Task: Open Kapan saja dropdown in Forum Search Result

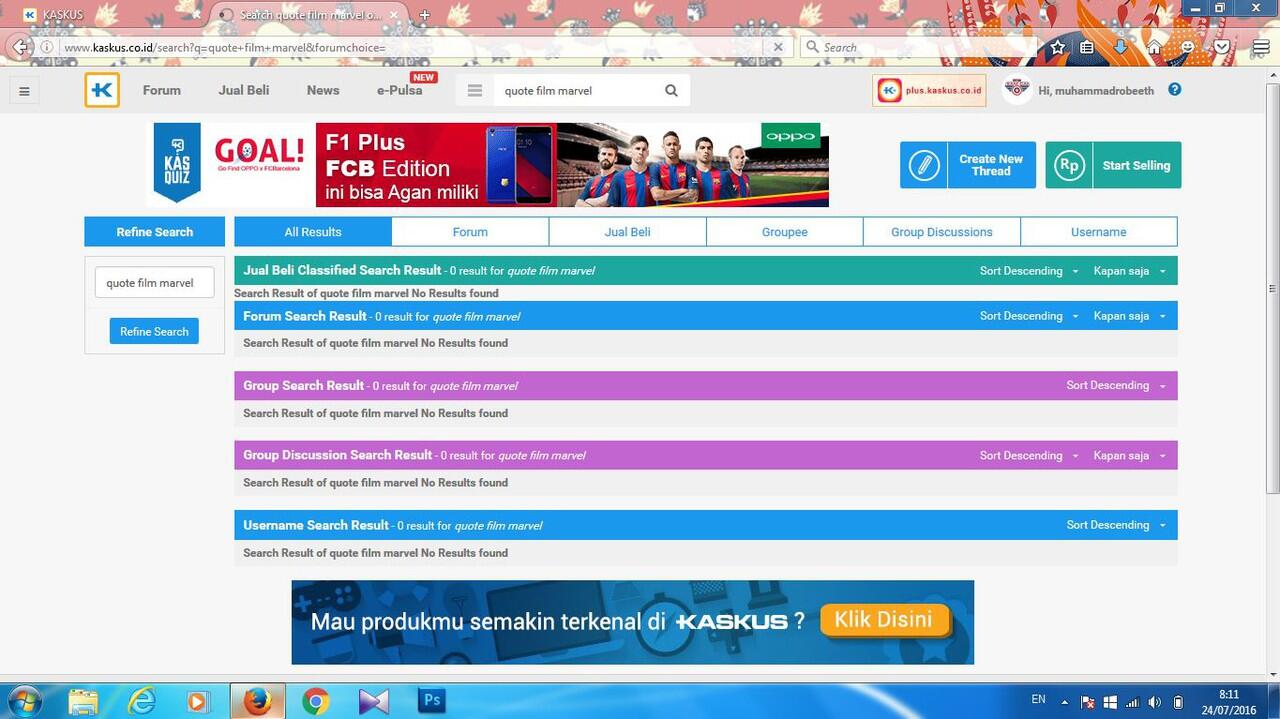Action: [x=1130, y=316]
